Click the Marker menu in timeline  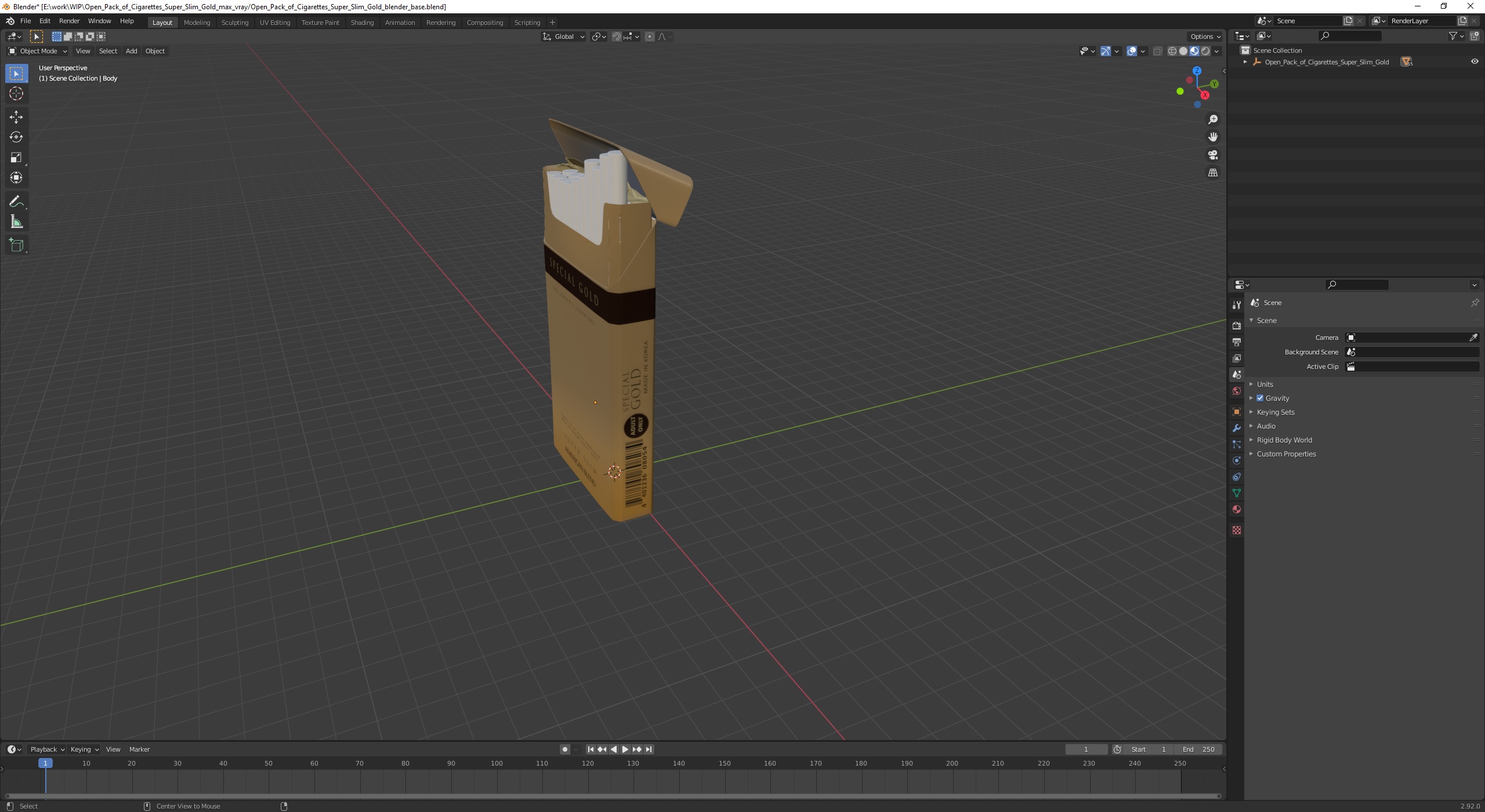[139, 749]
